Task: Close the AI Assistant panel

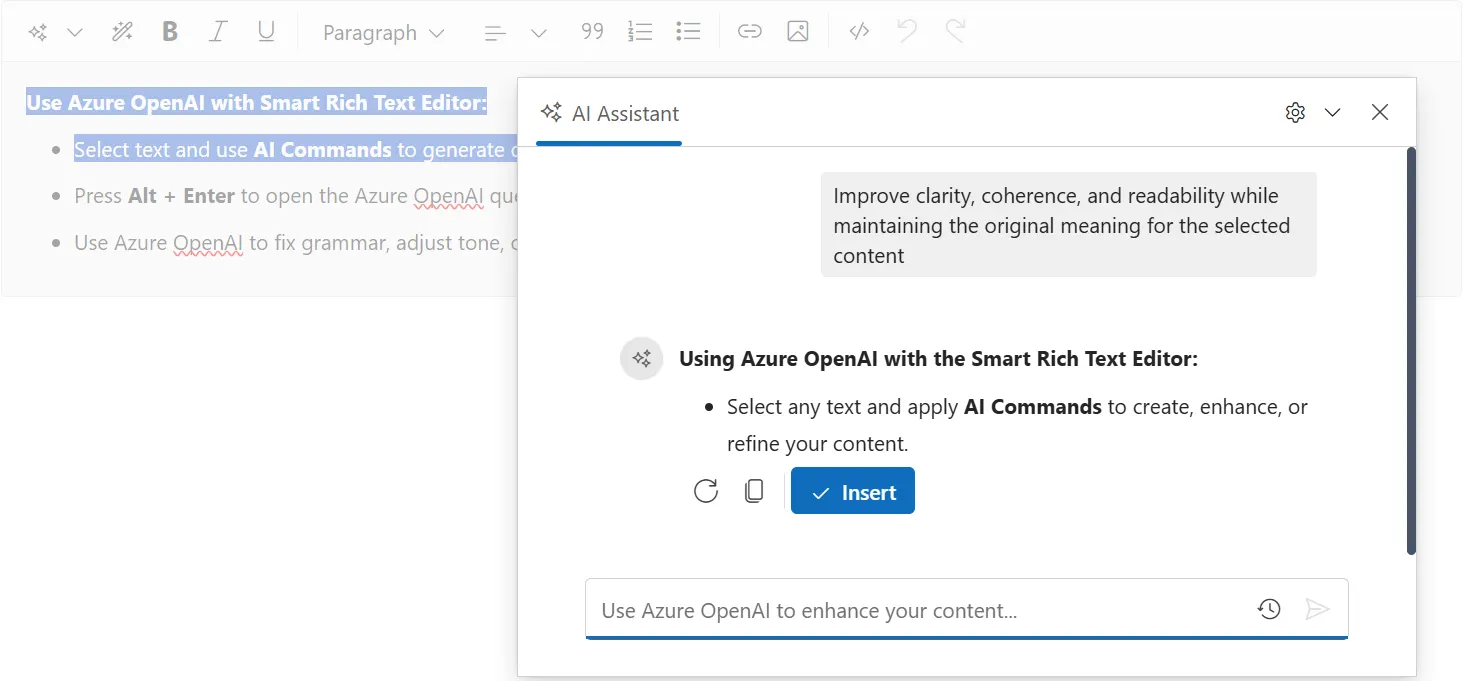Action: tap(1380, 112)
